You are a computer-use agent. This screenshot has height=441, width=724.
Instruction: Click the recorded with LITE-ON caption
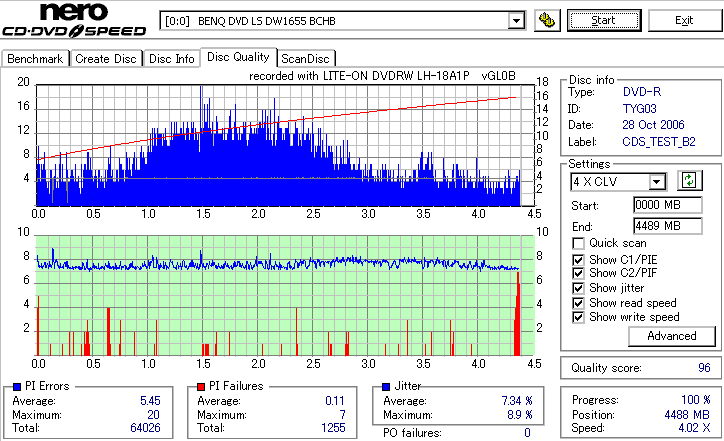[x=382, y=76]
